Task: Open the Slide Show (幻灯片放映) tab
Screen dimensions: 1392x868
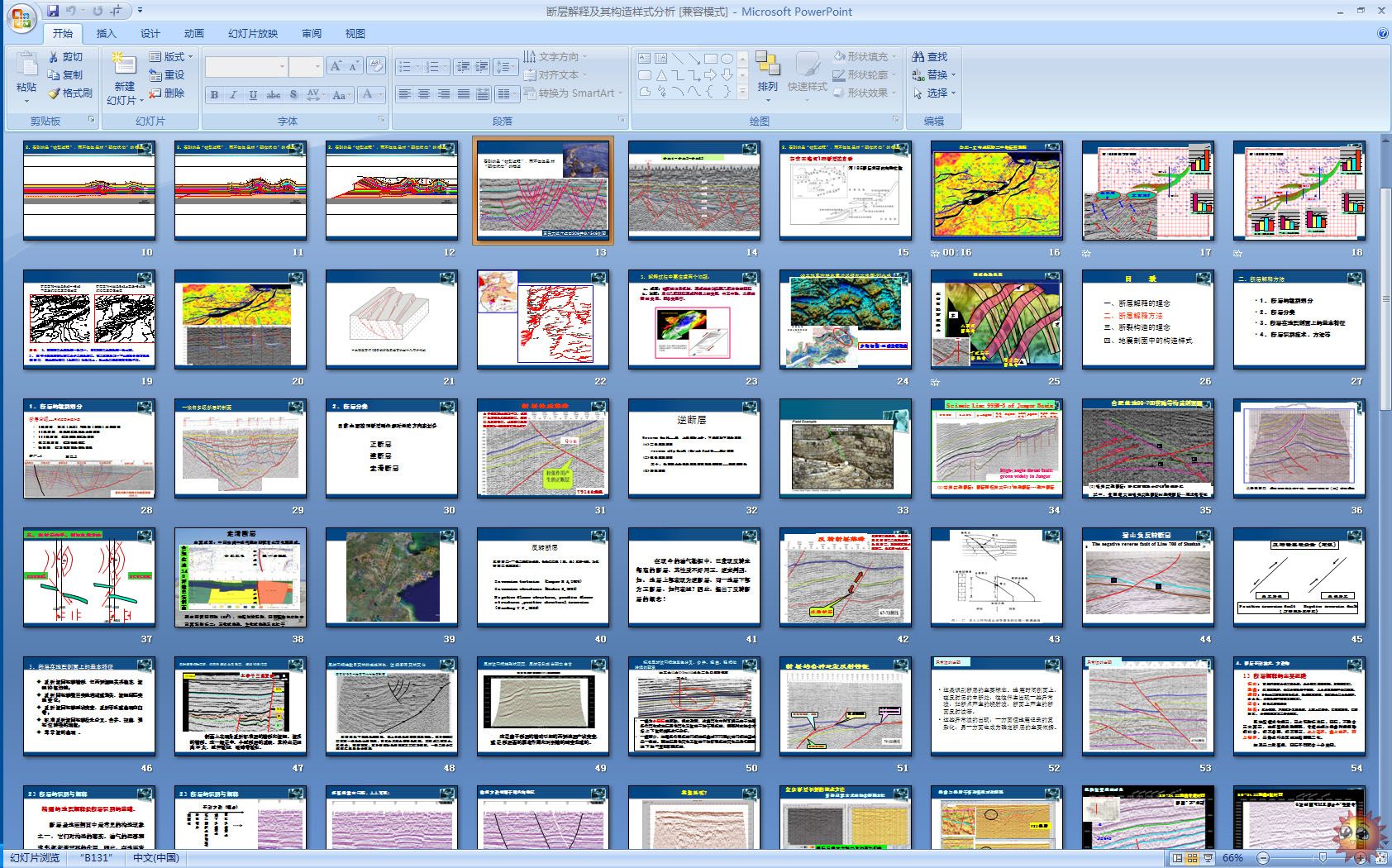Action: (253, 34)
